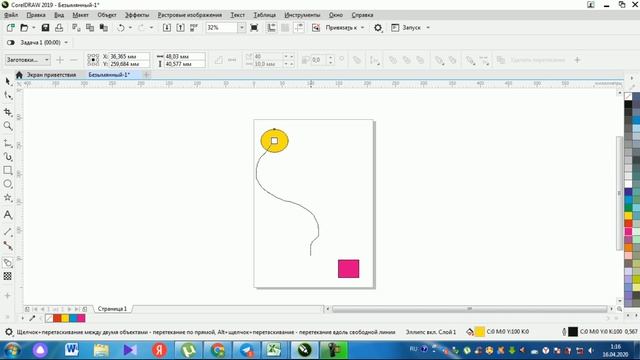
Task: Click the Undo arrow icon
Action: (121, 27)
